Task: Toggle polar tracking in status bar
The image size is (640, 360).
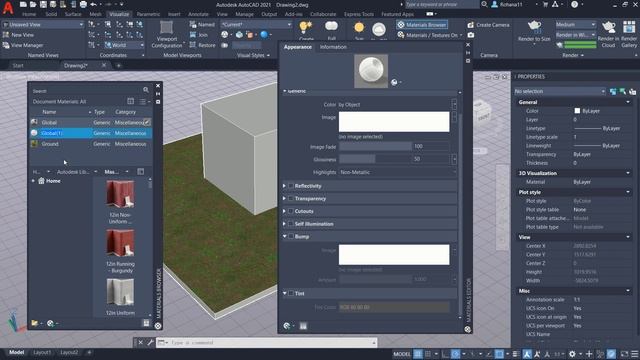Action: coord(456,354)
